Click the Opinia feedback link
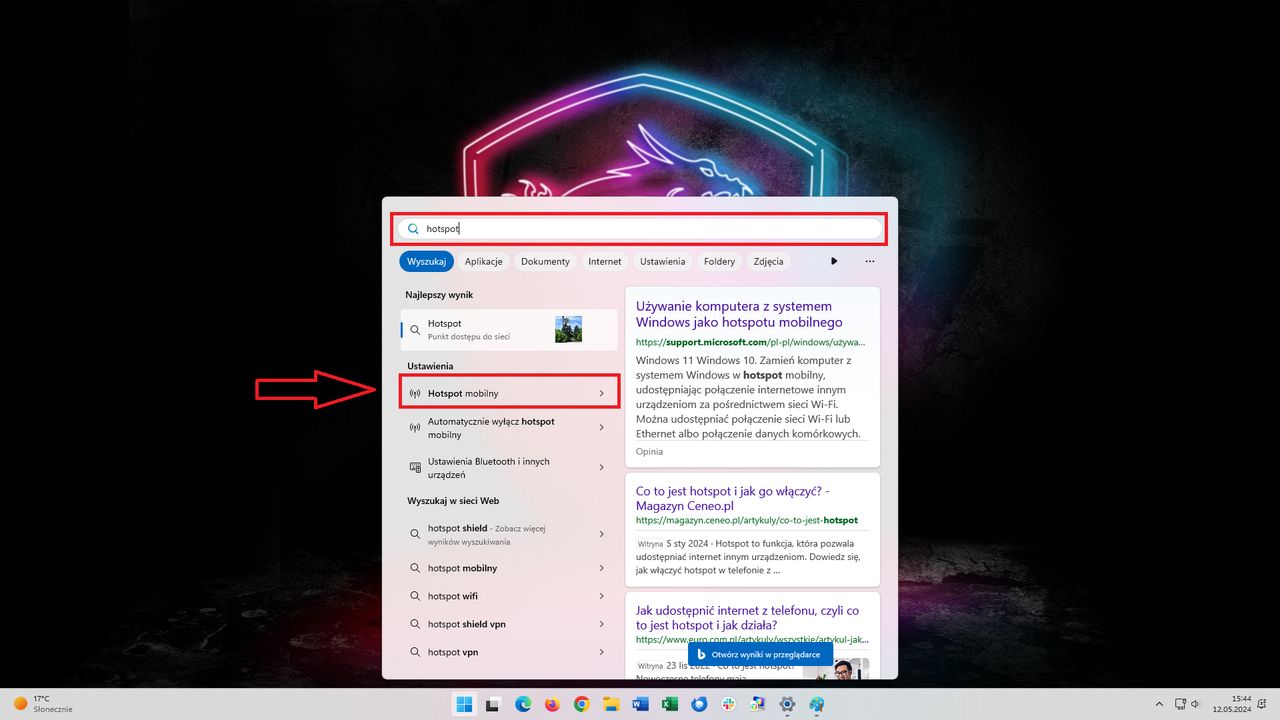This screenshot has height=720, width=1280. pyautogui.click(x=649, y=452)
